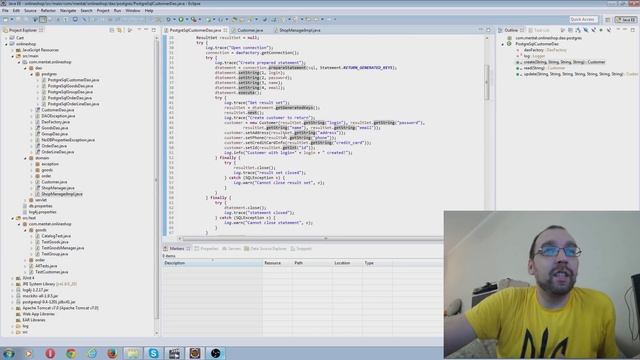Click the New file toolbar icon
The width and height of the screenshot is (640, 360).
(6, 19)
